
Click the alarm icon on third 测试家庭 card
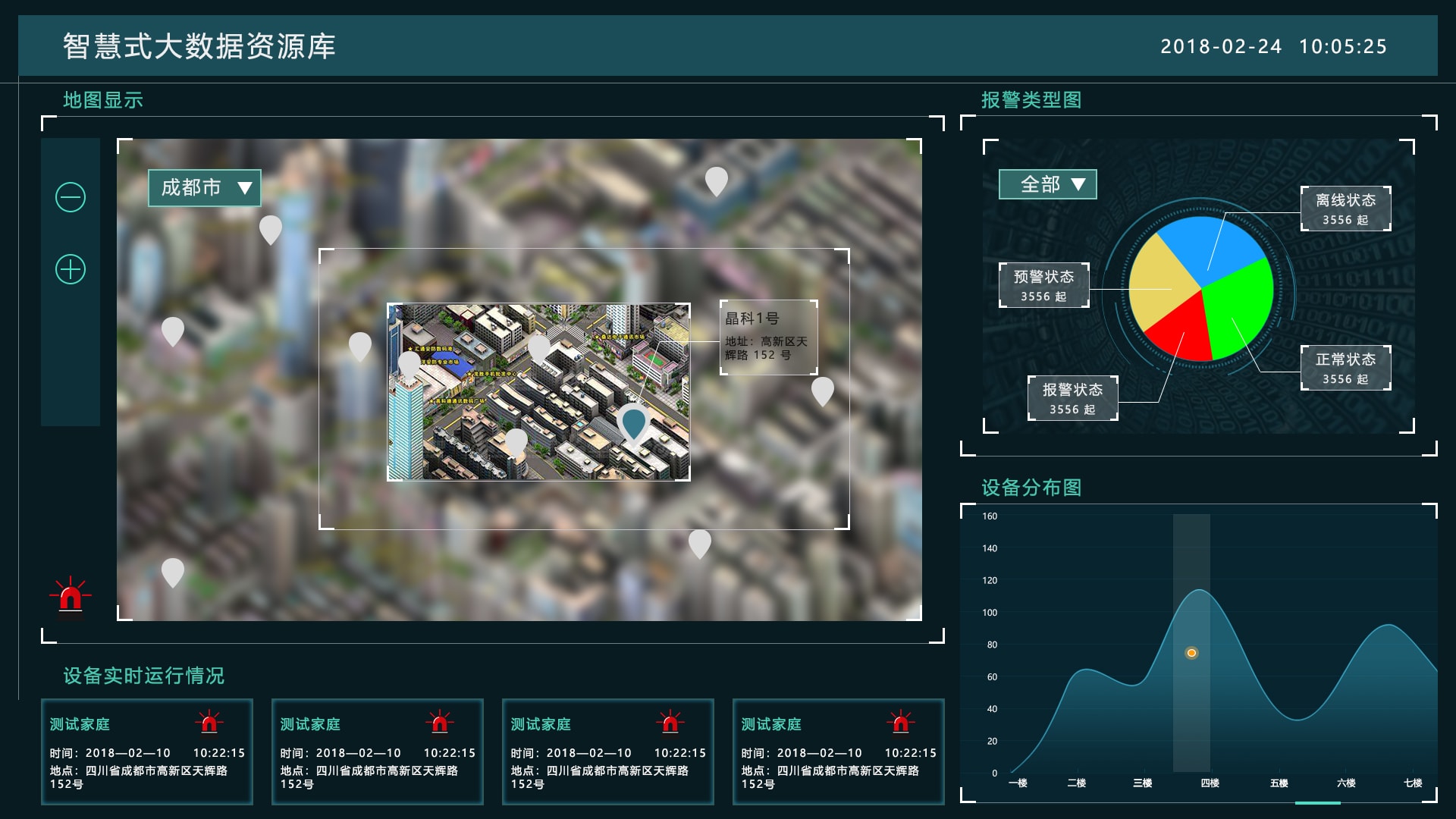coord(670,722)
